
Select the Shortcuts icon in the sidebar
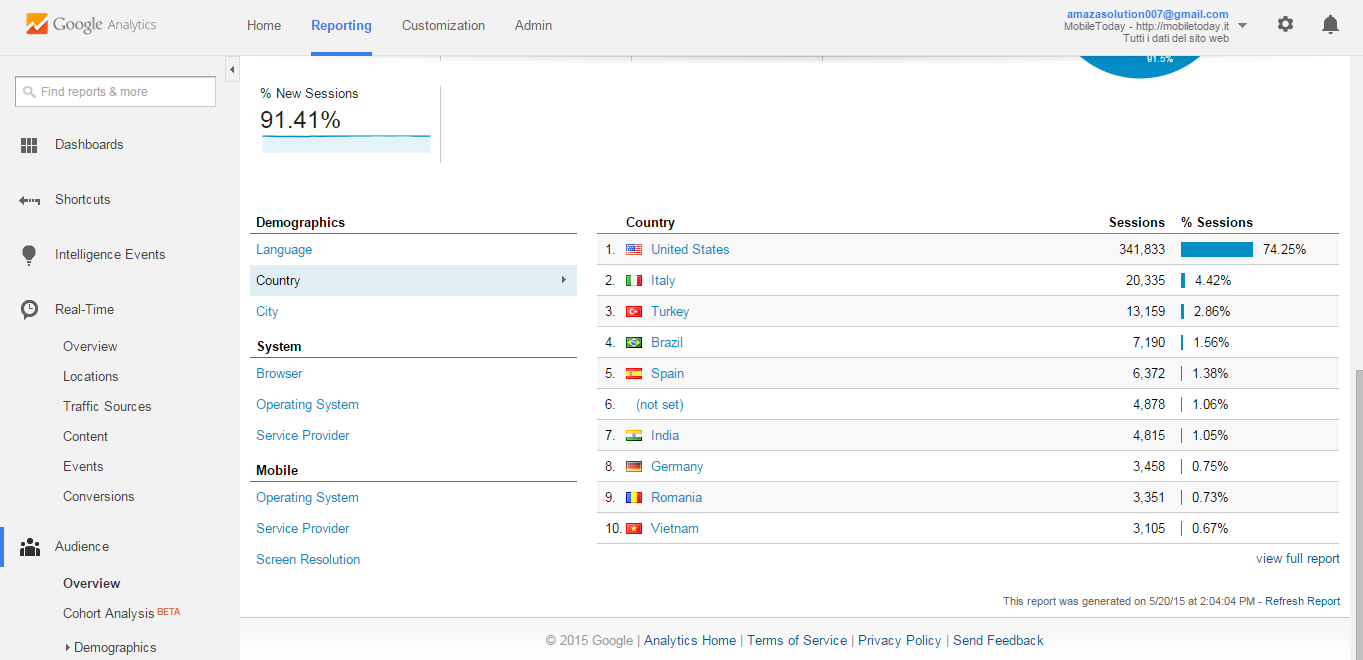tap(28, 199)
